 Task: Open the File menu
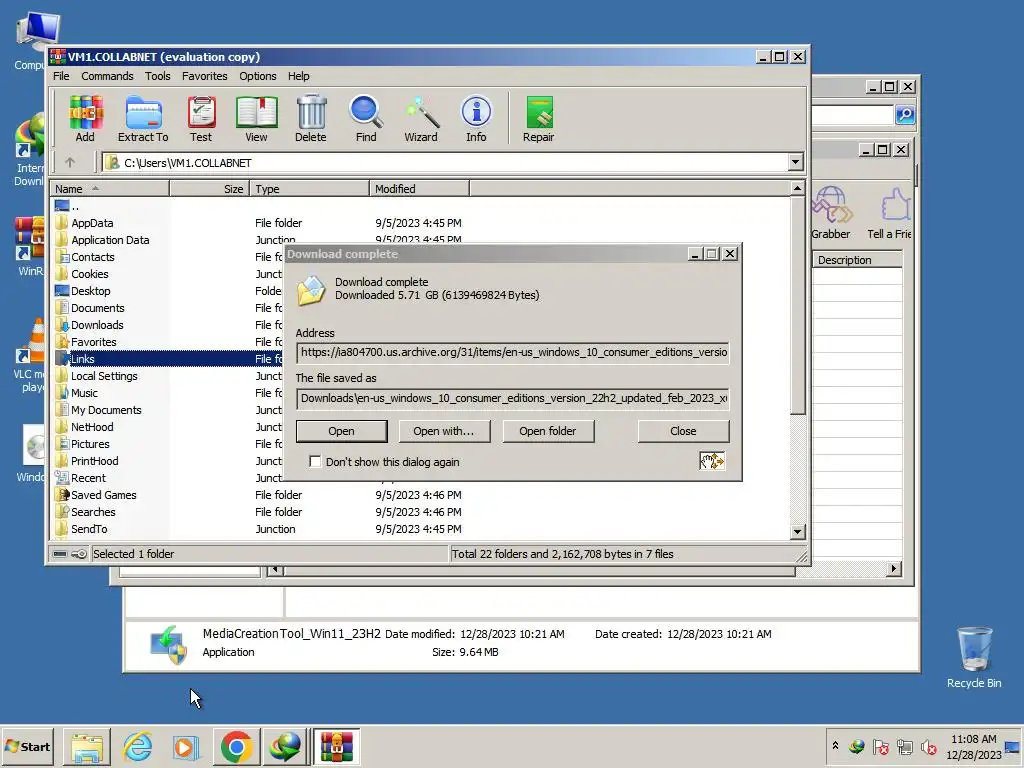coord(61,76)
